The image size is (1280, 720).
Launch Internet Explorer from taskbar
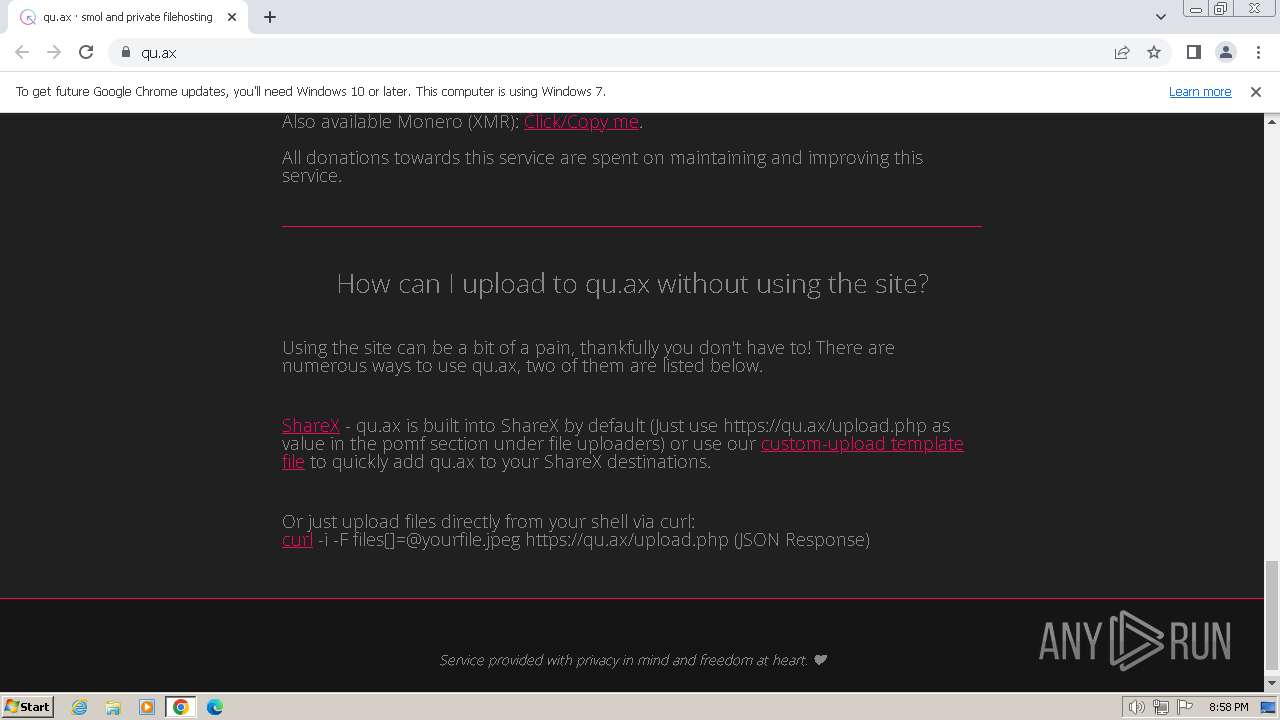(x=80, y=707)
